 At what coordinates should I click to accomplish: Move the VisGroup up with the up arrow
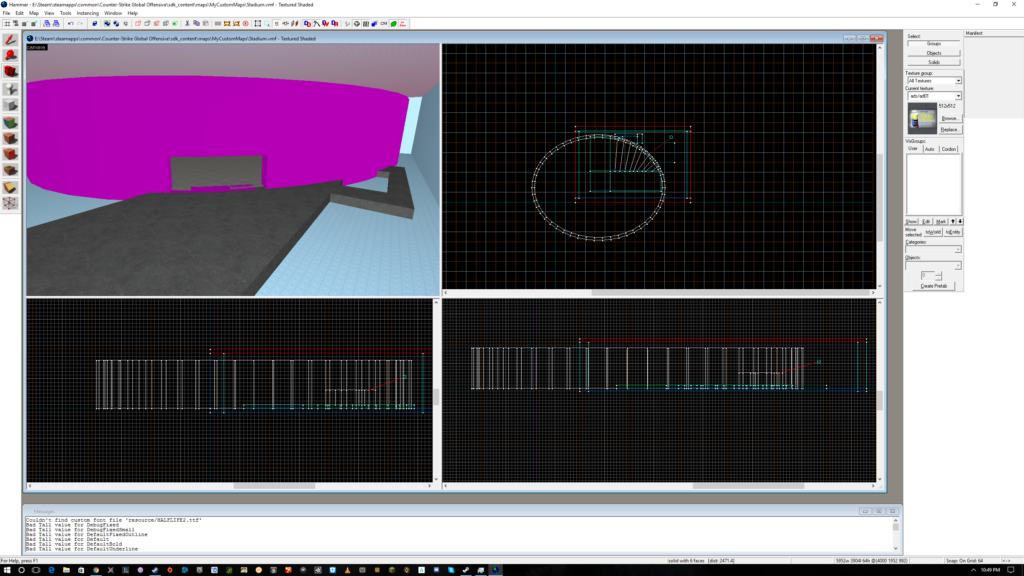[953, 221]
